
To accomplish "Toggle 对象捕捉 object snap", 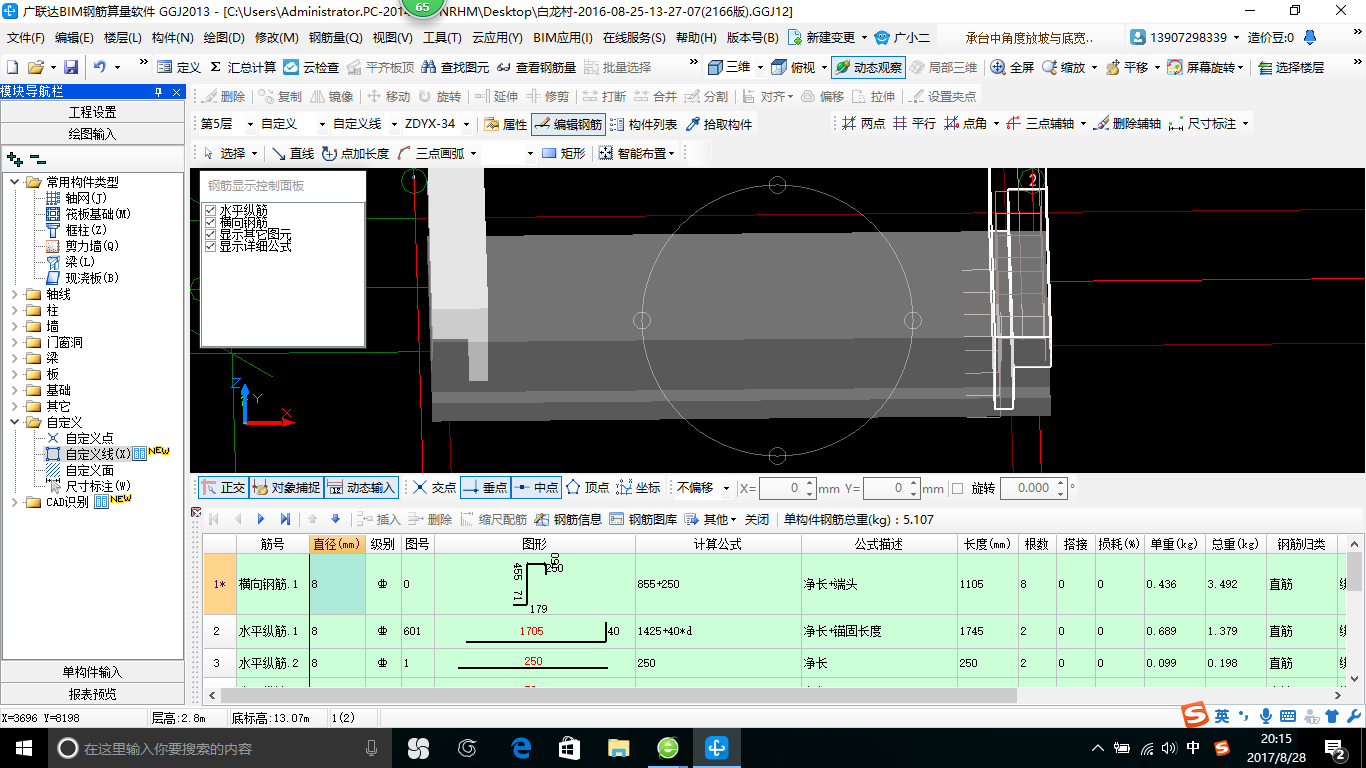I will pos(286,488).
